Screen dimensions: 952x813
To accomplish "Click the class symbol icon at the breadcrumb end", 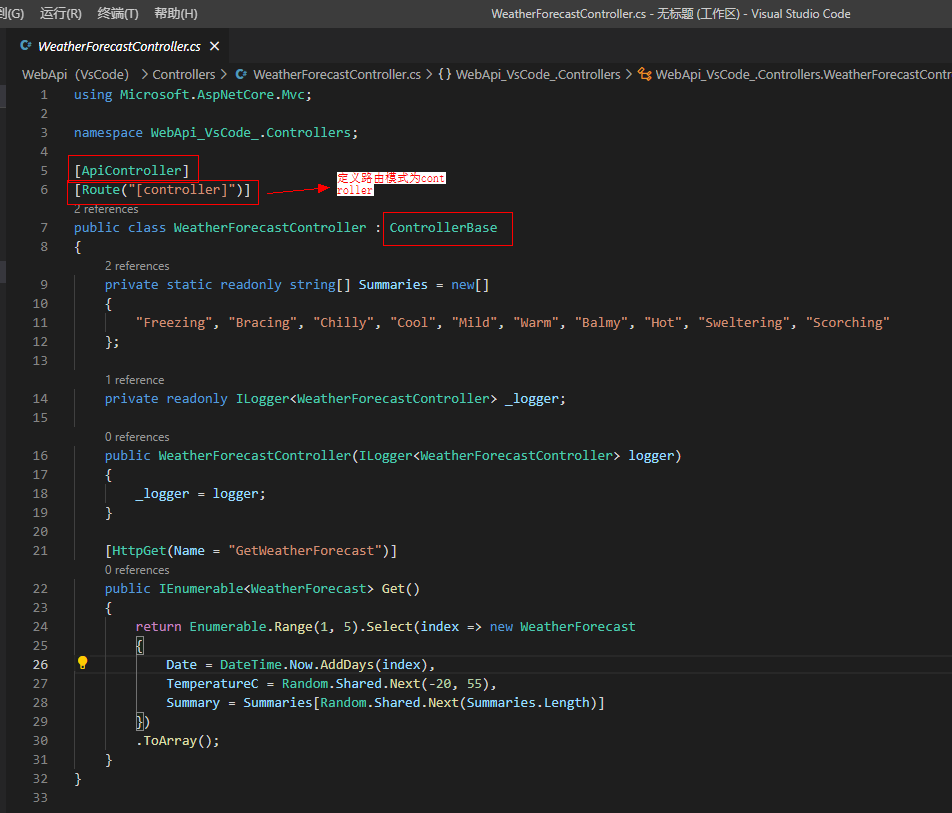I will 644,74.
